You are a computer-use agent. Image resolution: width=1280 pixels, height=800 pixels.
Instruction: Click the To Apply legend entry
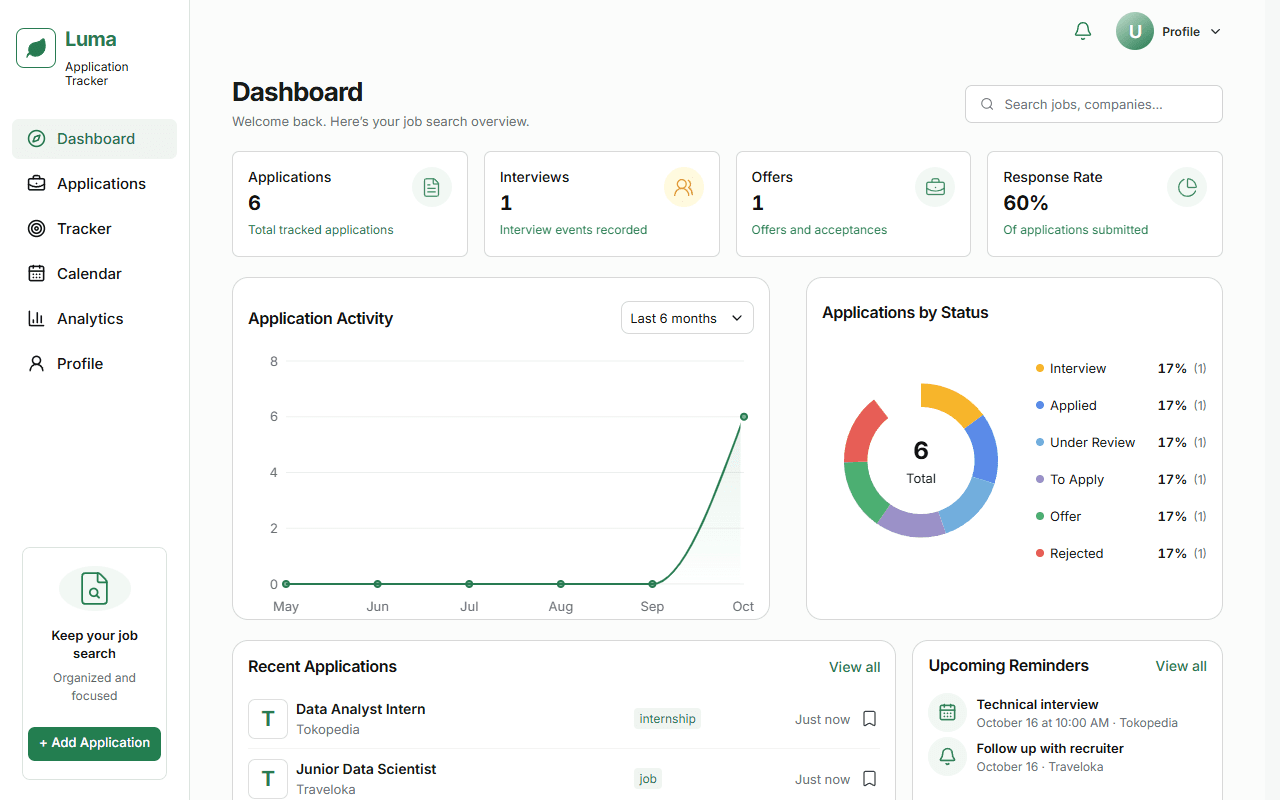pyautogui.click(x=1121, y=479)
